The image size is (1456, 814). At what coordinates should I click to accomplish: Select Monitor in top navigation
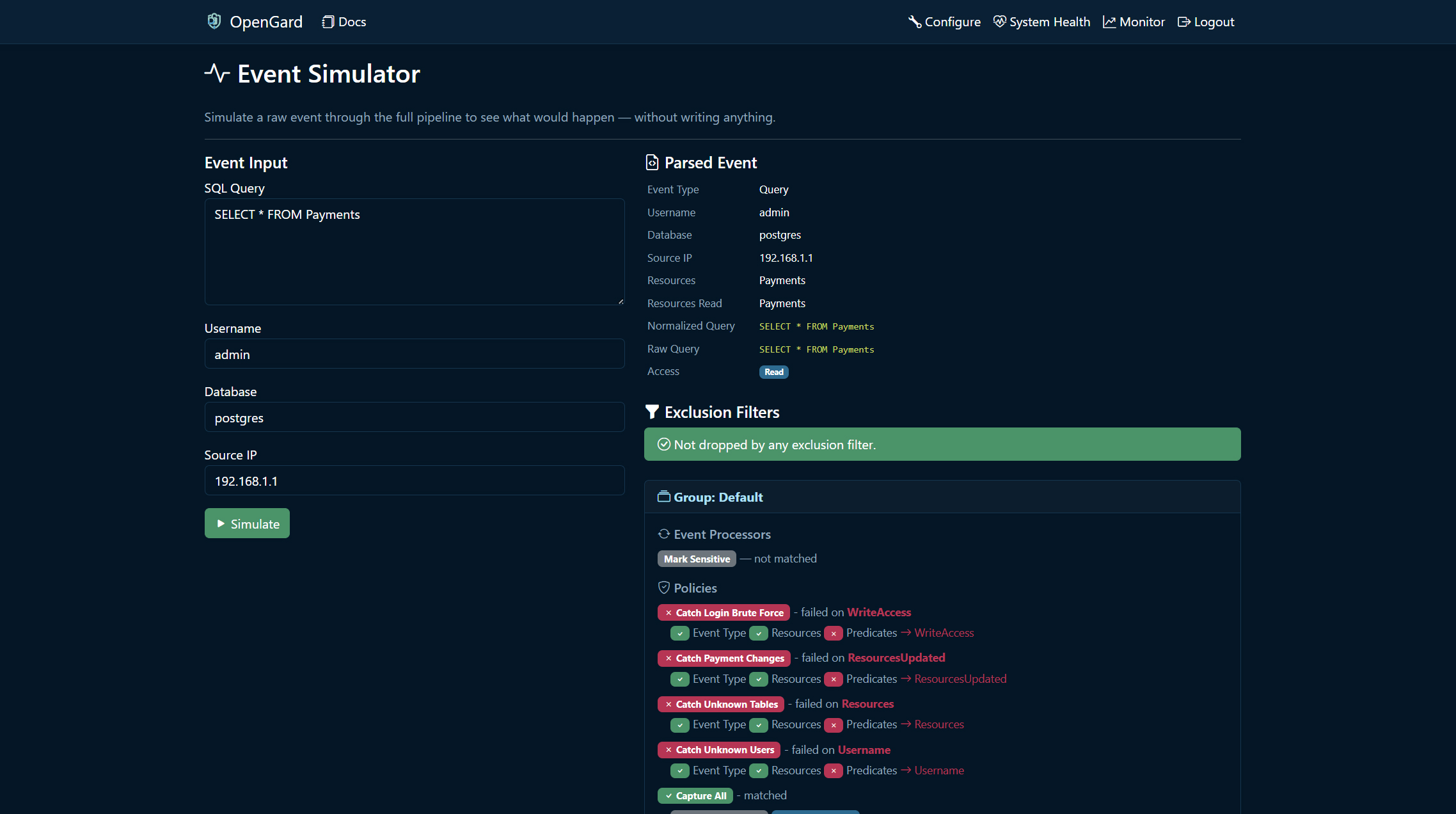[1133, 21]
